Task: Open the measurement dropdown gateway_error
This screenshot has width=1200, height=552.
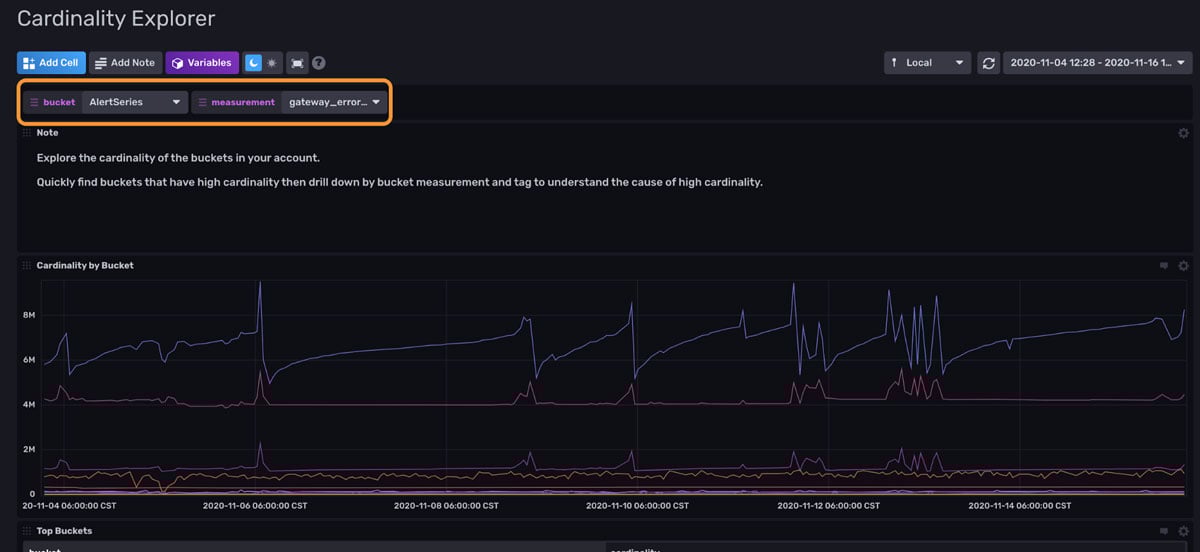Action: pyautogui.click(x=334, y=102)
